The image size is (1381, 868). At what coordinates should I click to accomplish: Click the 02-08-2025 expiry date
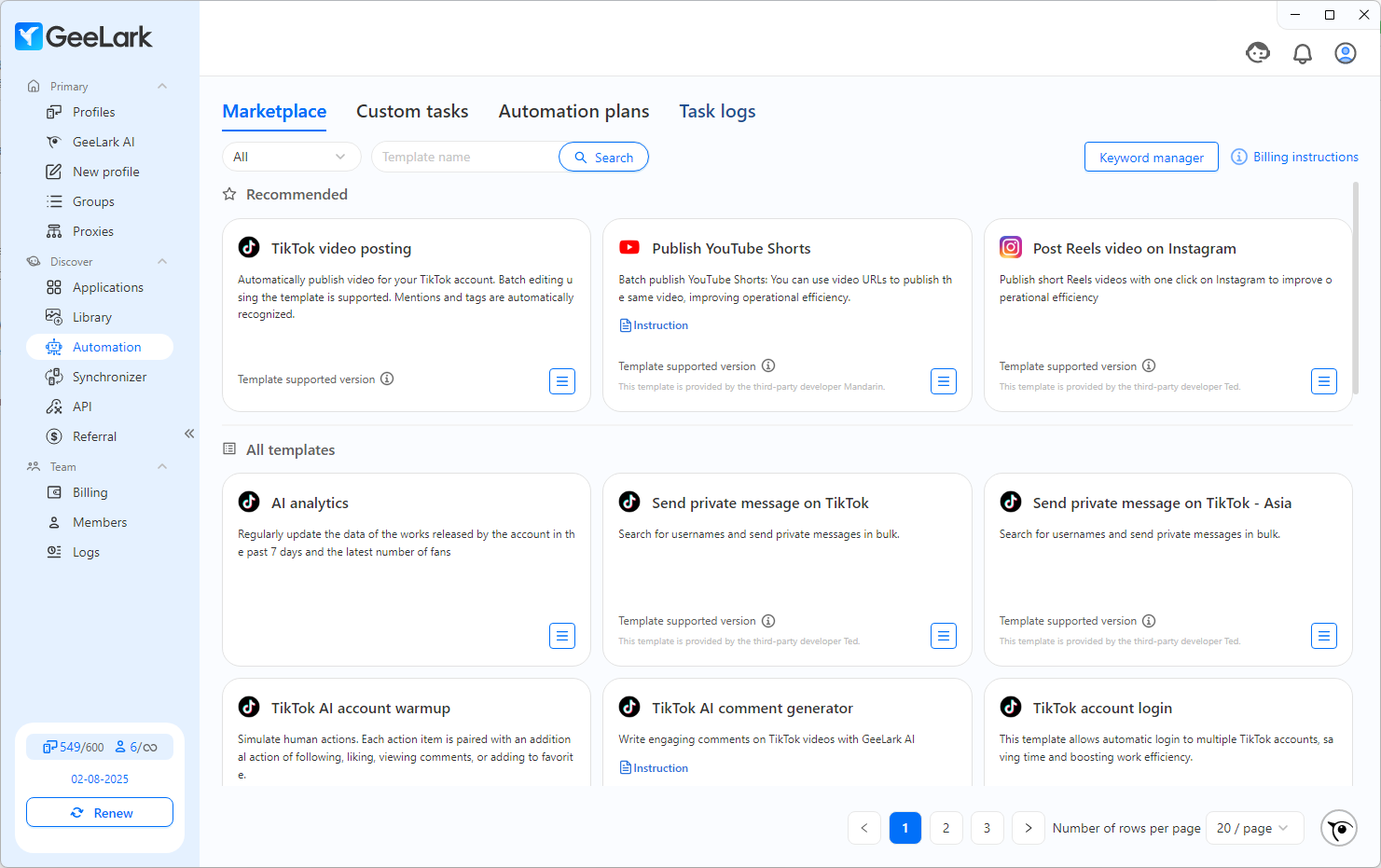click(x=100, y=778)
